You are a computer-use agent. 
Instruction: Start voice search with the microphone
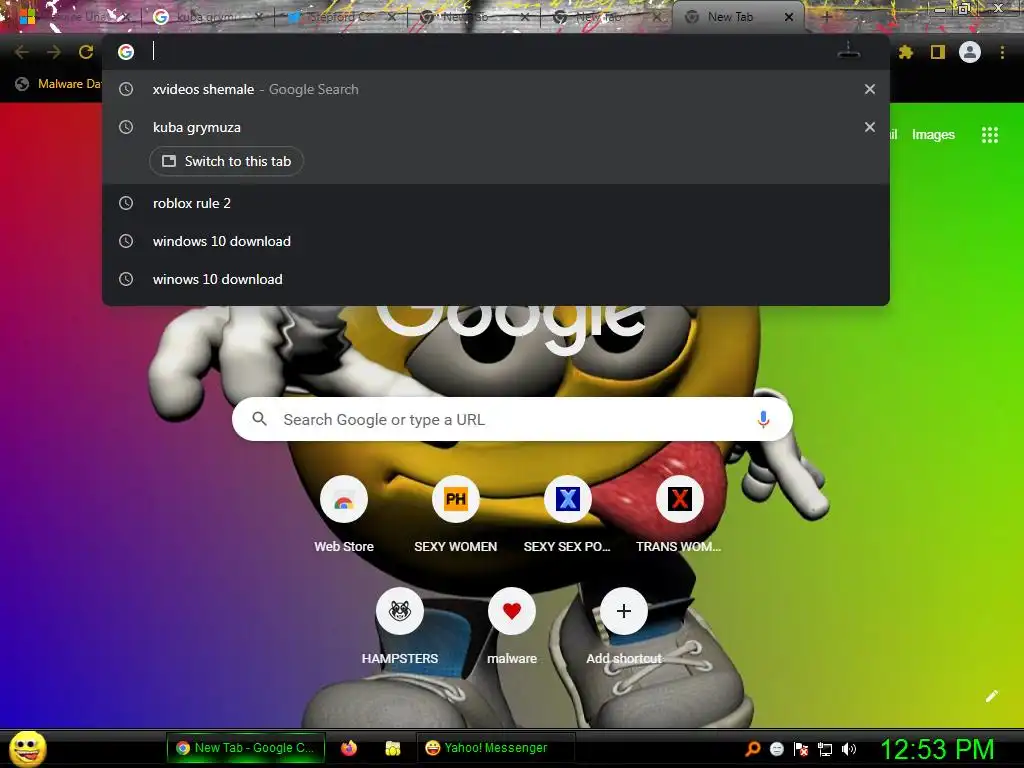(763, 419)
